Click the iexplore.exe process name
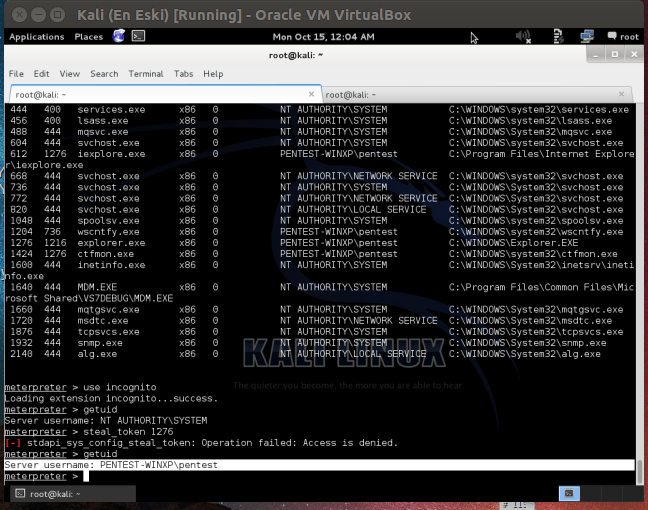The width and height of the screenshot is (648, 510). tap(111, 154)
